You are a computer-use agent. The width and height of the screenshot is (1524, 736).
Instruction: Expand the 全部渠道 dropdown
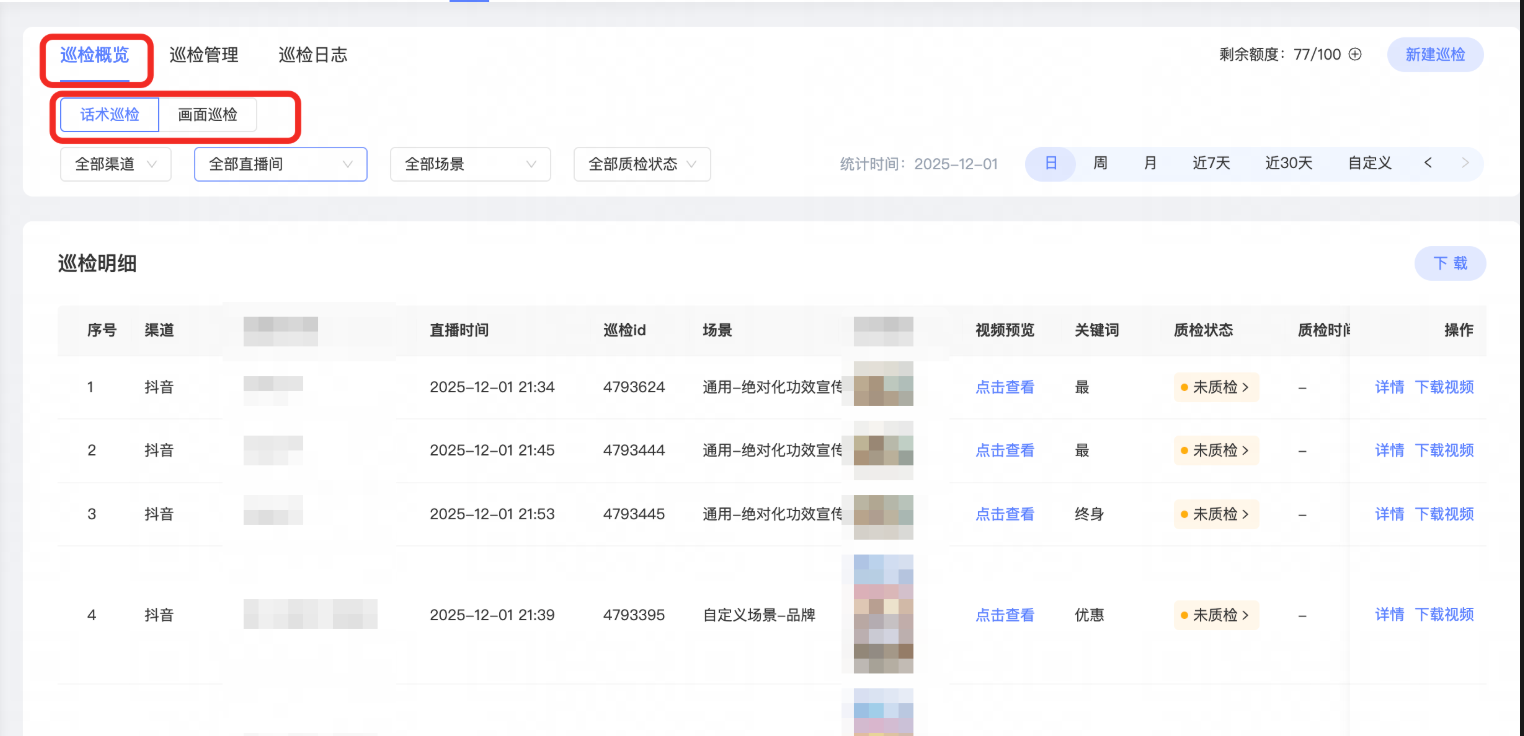pyautogui.click(x=116, y=164)
